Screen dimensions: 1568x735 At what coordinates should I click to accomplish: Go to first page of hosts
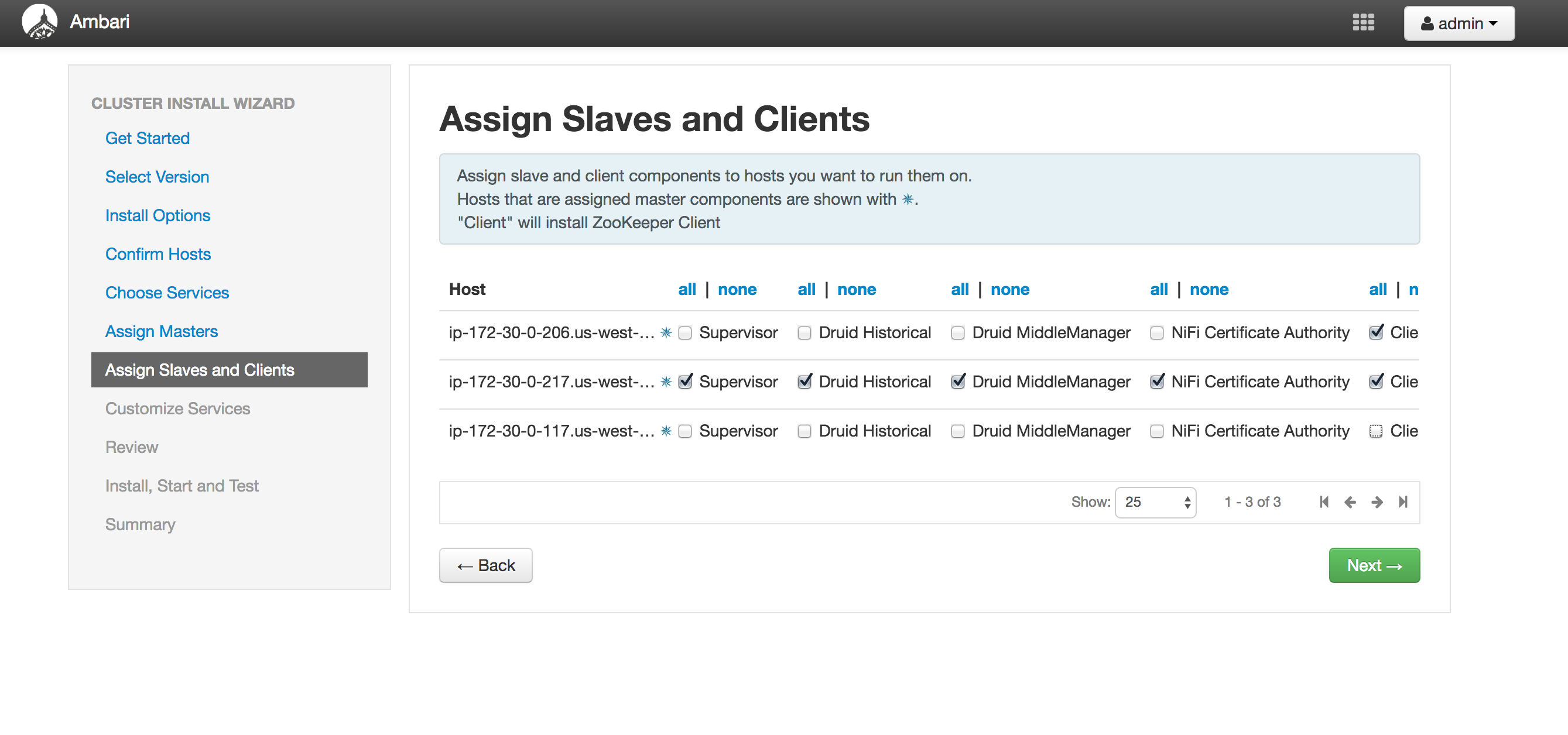tap(1323, 502)
